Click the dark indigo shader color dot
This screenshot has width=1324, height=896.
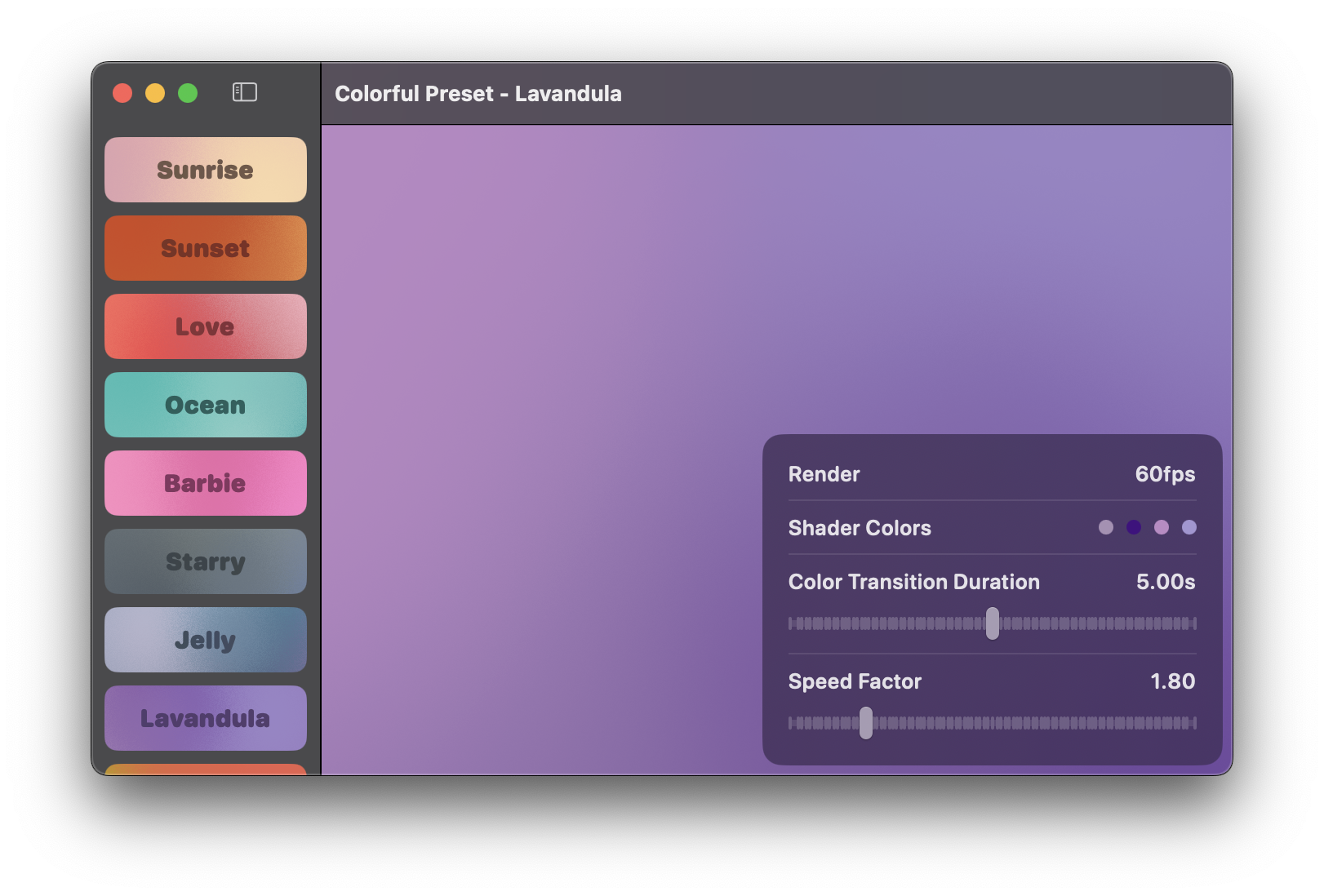point(1134,527)
